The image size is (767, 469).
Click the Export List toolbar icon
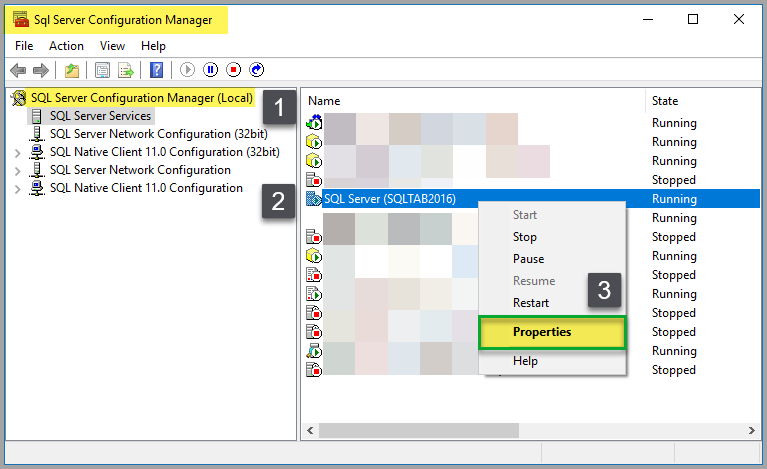click(x=126, y=70)
